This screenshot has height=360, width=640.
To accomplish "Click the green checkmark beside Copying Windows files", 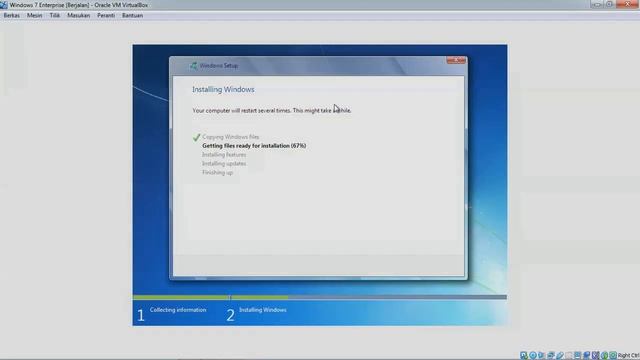I will click(196, 137).
